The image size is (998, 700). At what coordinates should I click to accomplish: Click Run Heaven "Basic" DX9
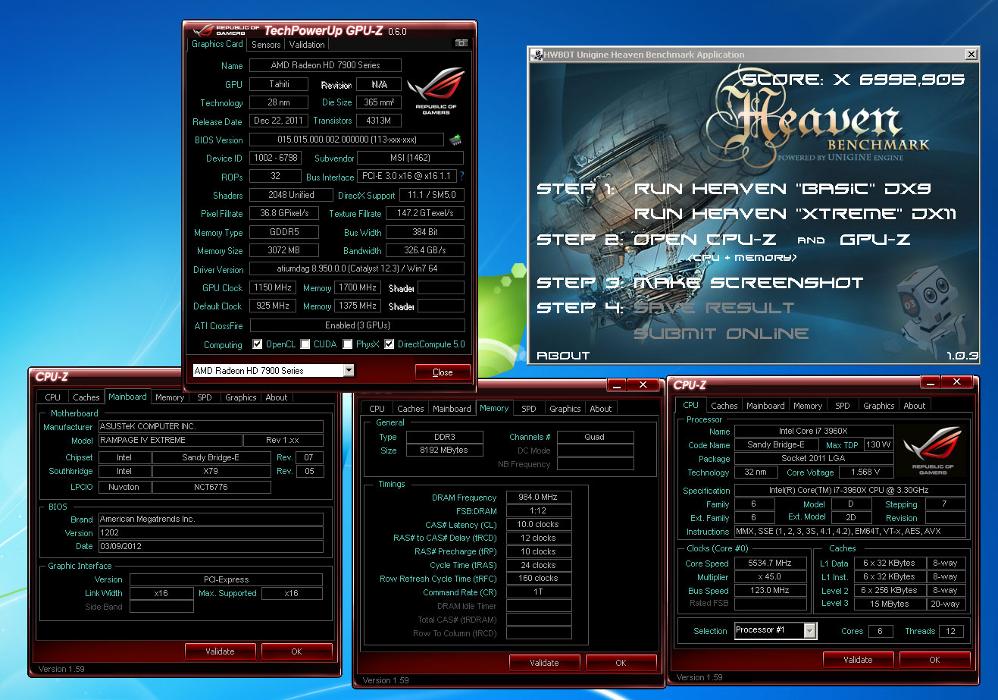(782, 188)
